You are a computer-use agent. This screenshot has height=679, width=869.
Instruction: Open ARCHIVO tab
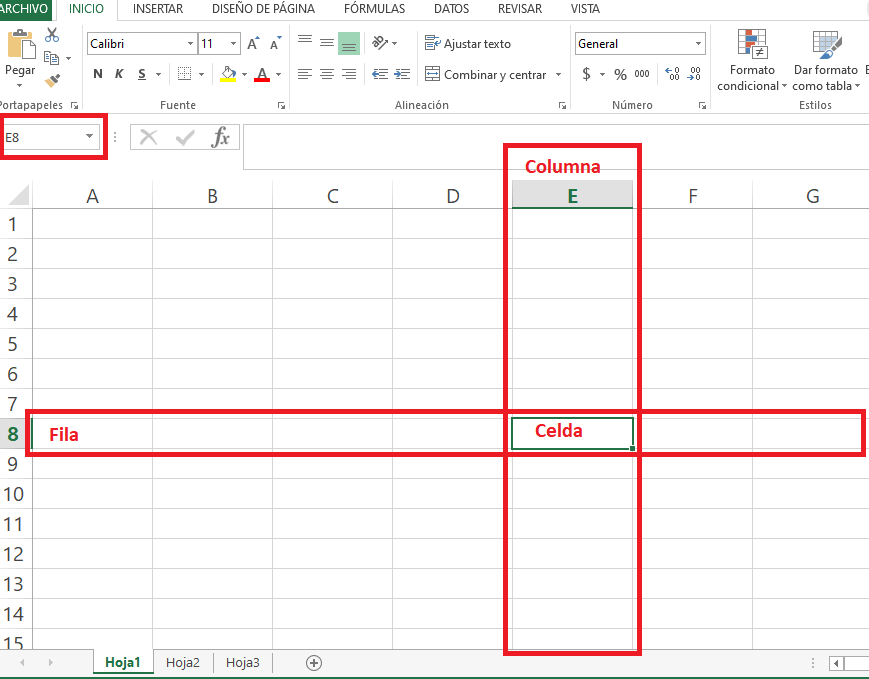tap(25, 9)
